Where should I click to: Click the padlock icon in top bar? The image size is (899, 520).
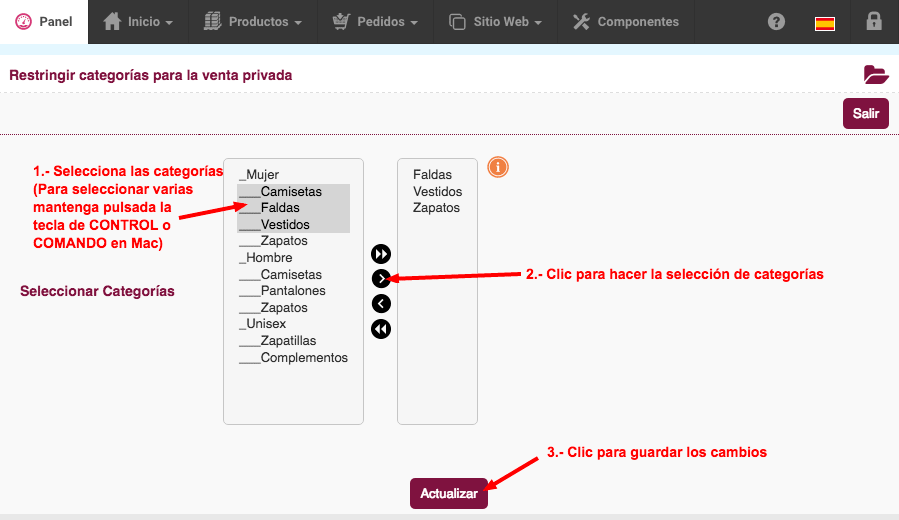tap(874, 21)
